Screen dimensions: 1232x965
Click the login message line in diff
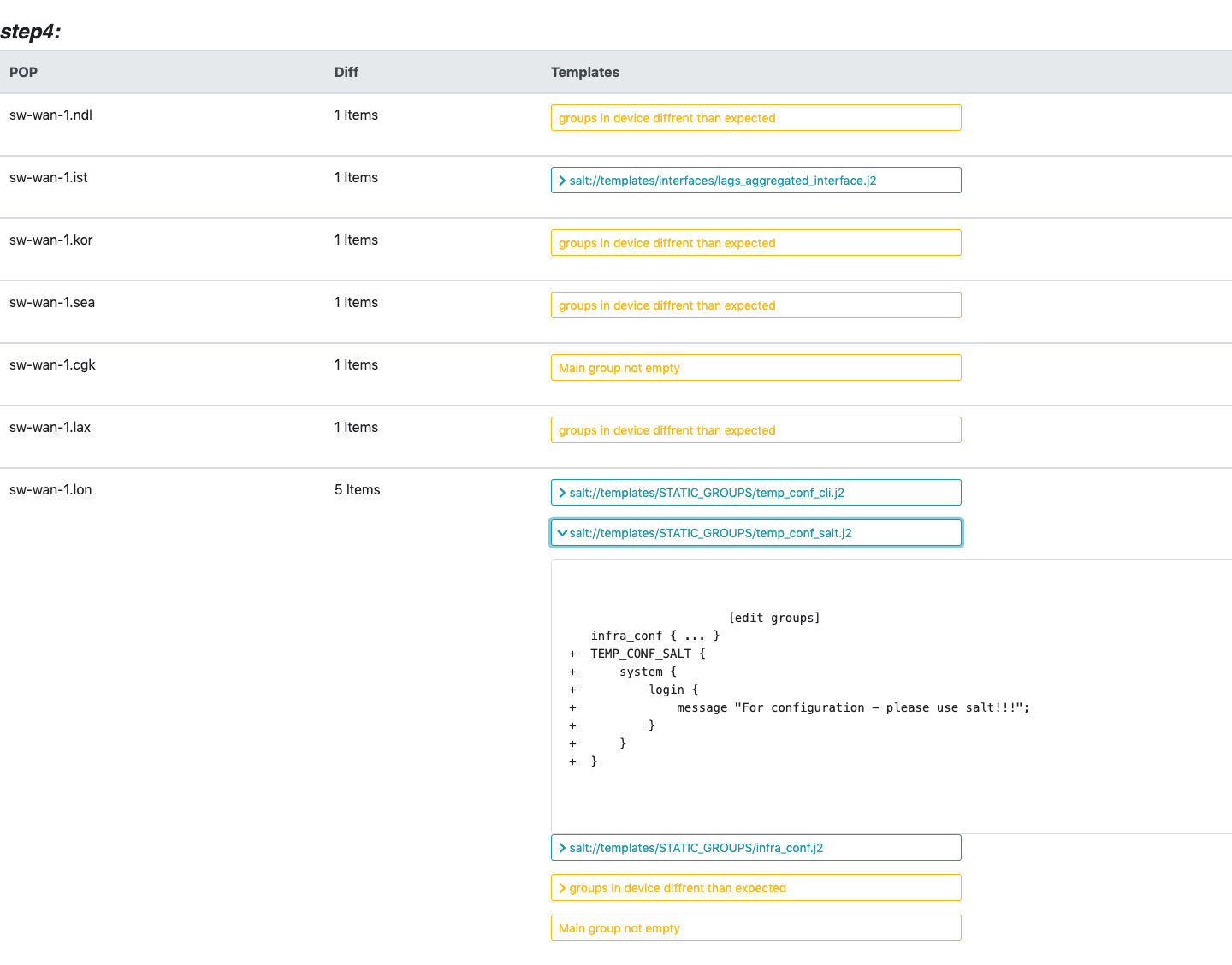click(x=852, y=707)
